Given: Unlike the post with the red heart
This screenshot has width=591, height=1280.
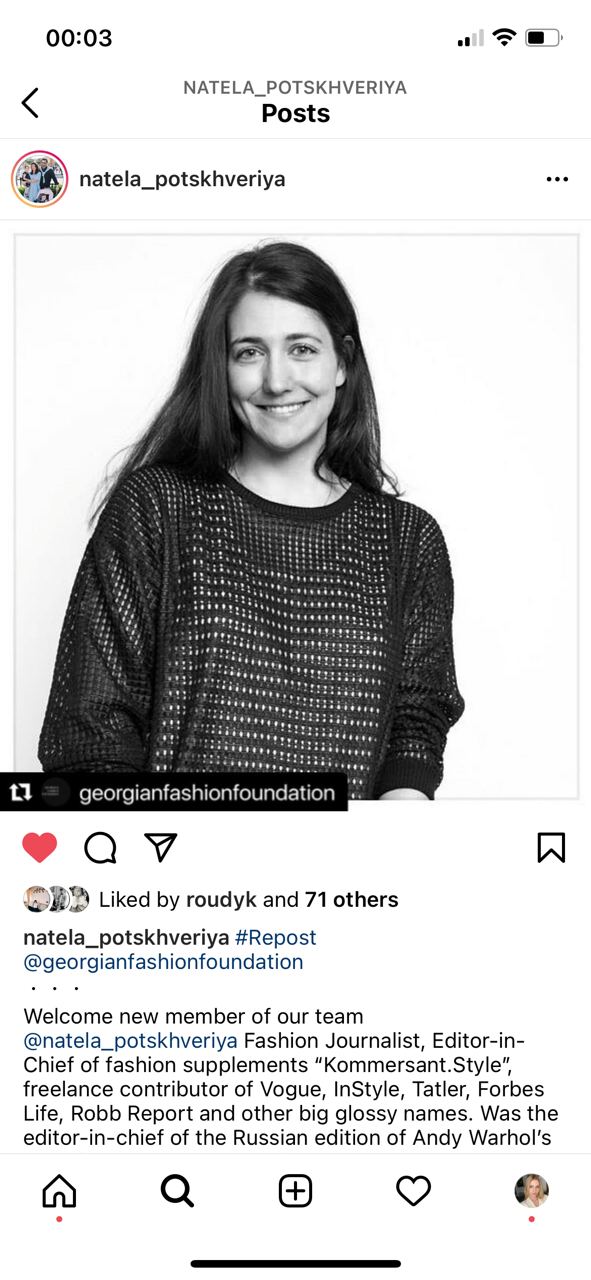Looking at the screenshot, I should 40,848.
